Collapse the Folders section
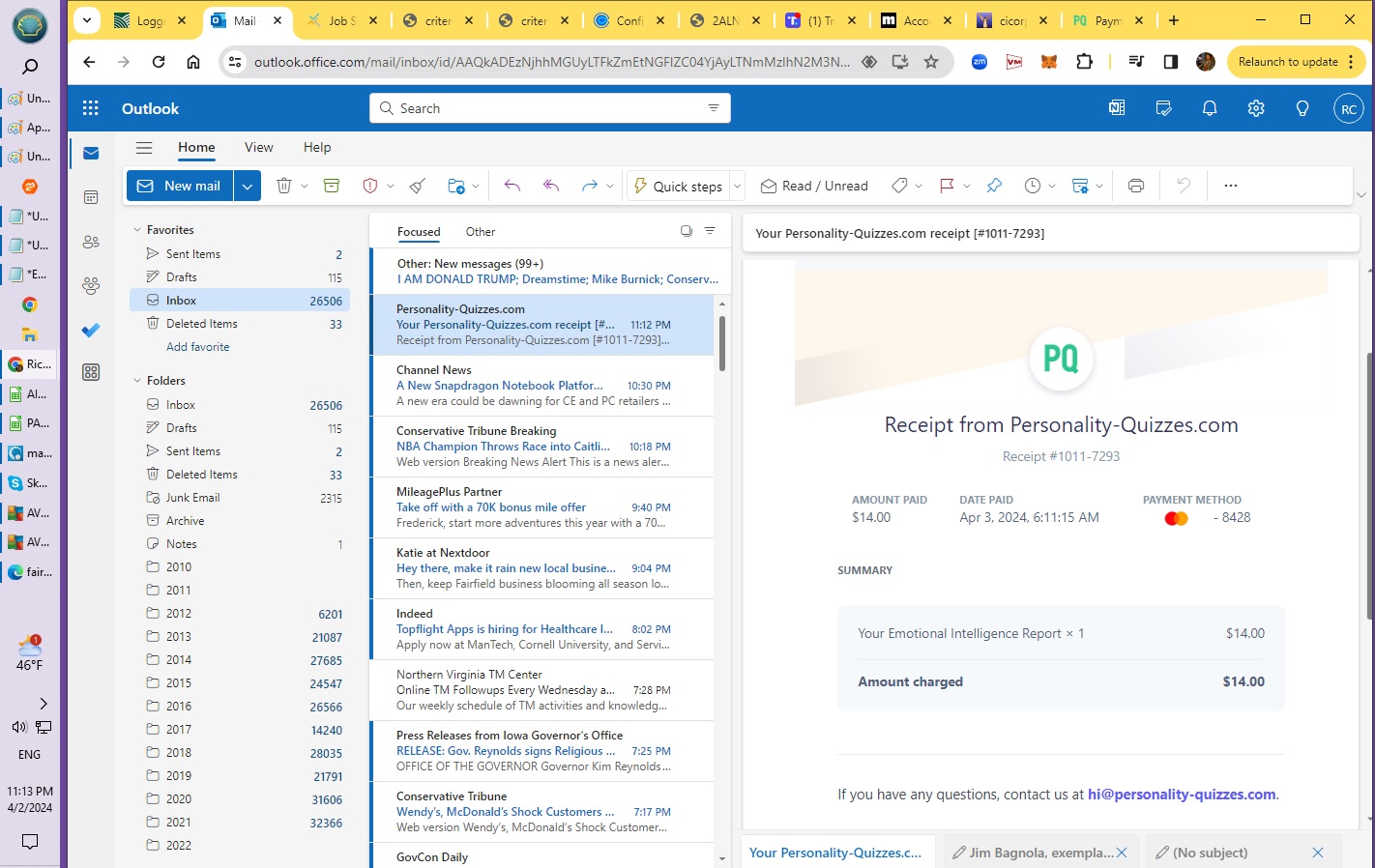This screenshot has height=868, width=1375. click(x=137, y=381)
